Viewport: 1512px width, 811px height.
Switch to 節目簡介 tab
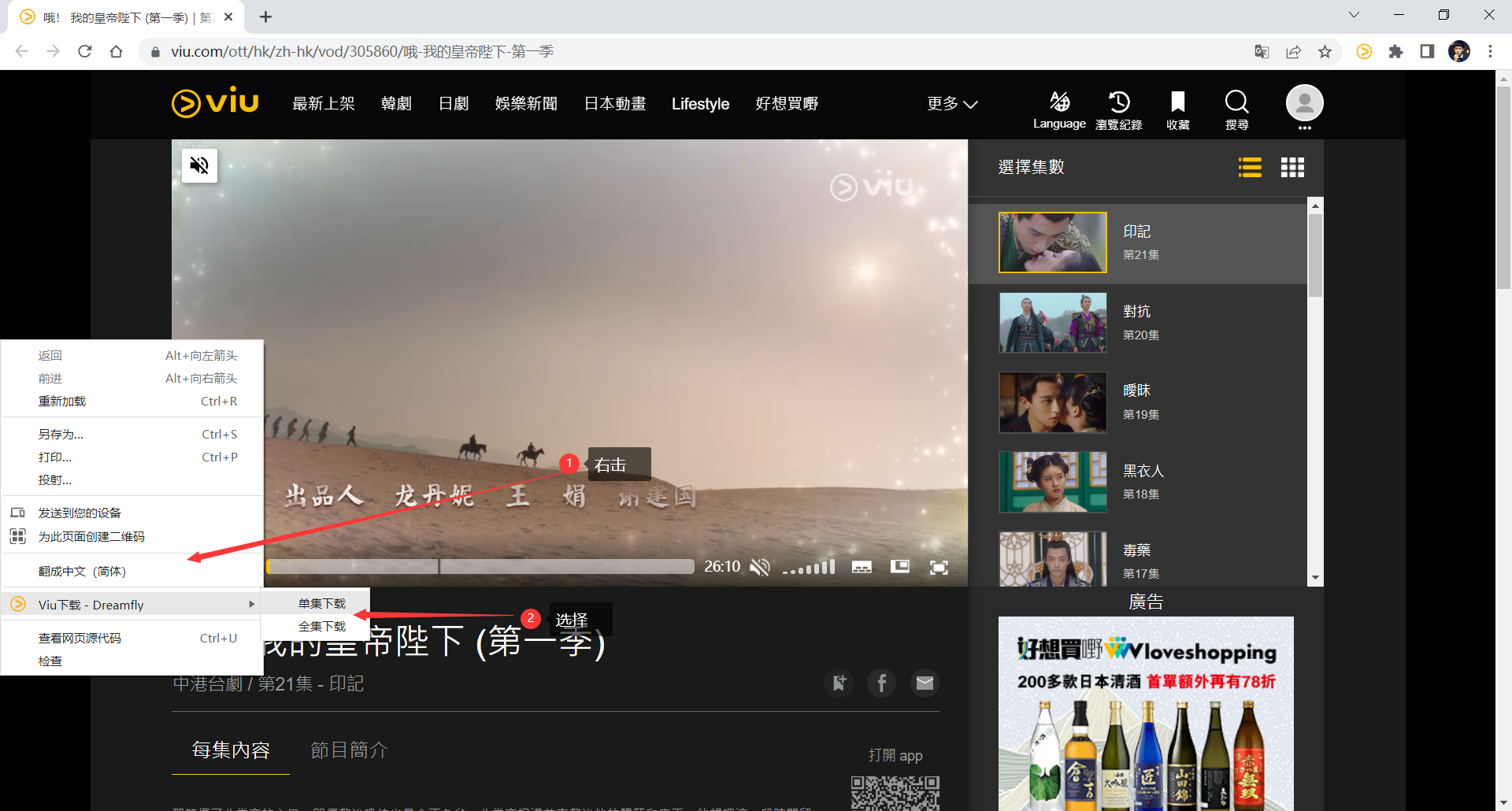(350, 750)
